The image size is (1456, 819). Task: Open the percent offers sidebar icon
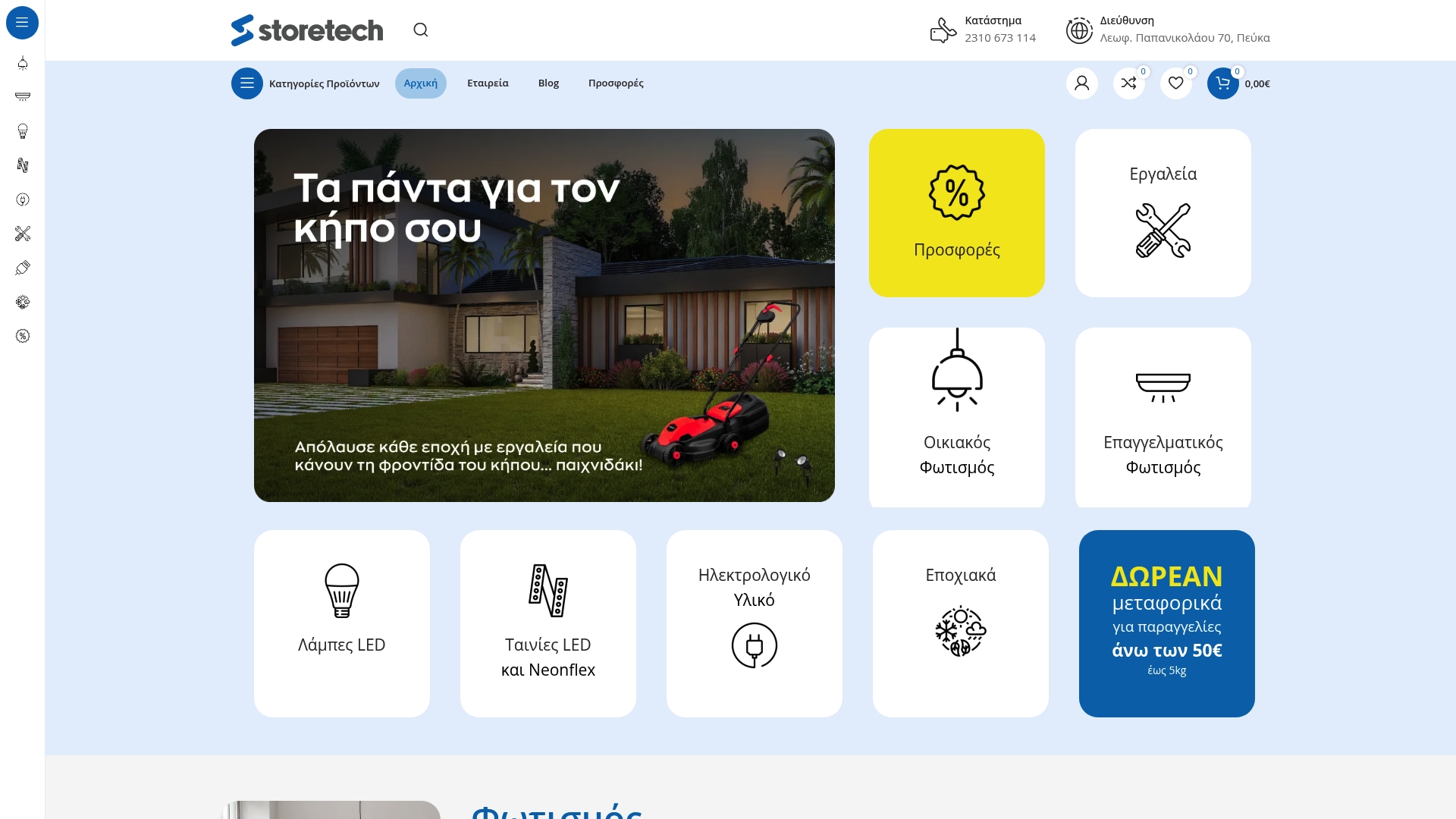(23, 336)
